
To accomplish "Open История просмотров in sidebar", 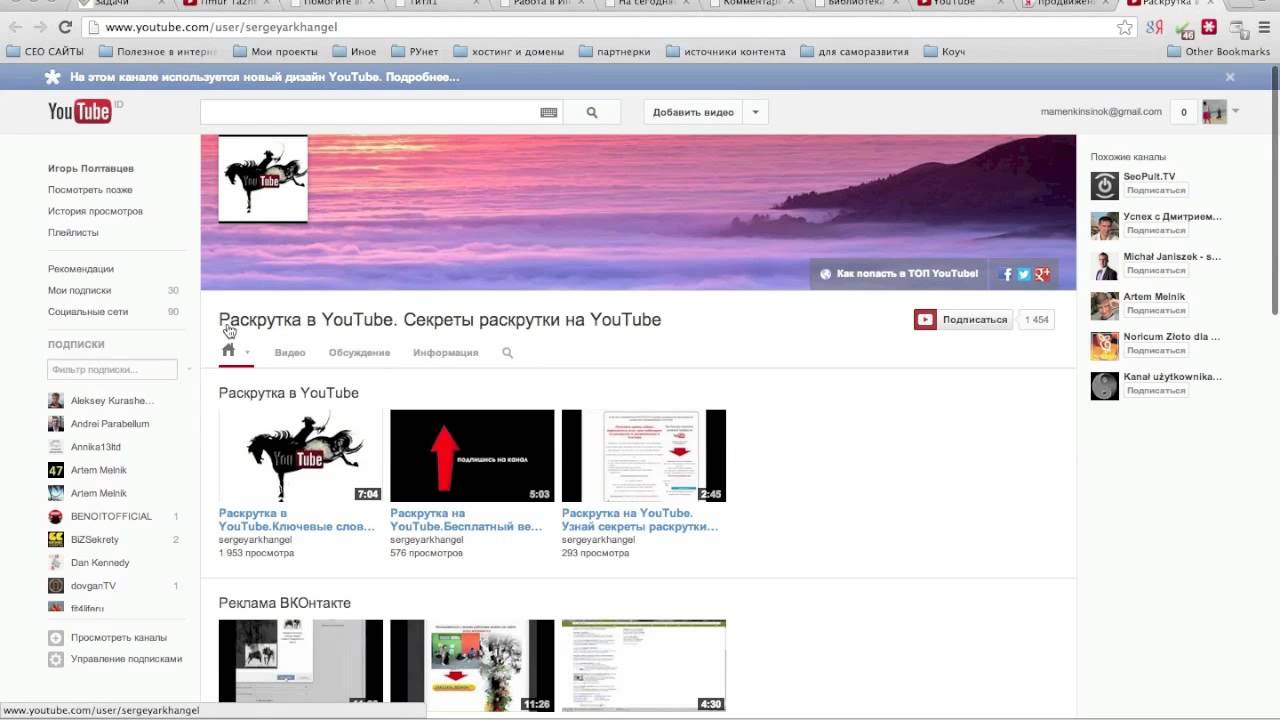I will pos(95,212).
